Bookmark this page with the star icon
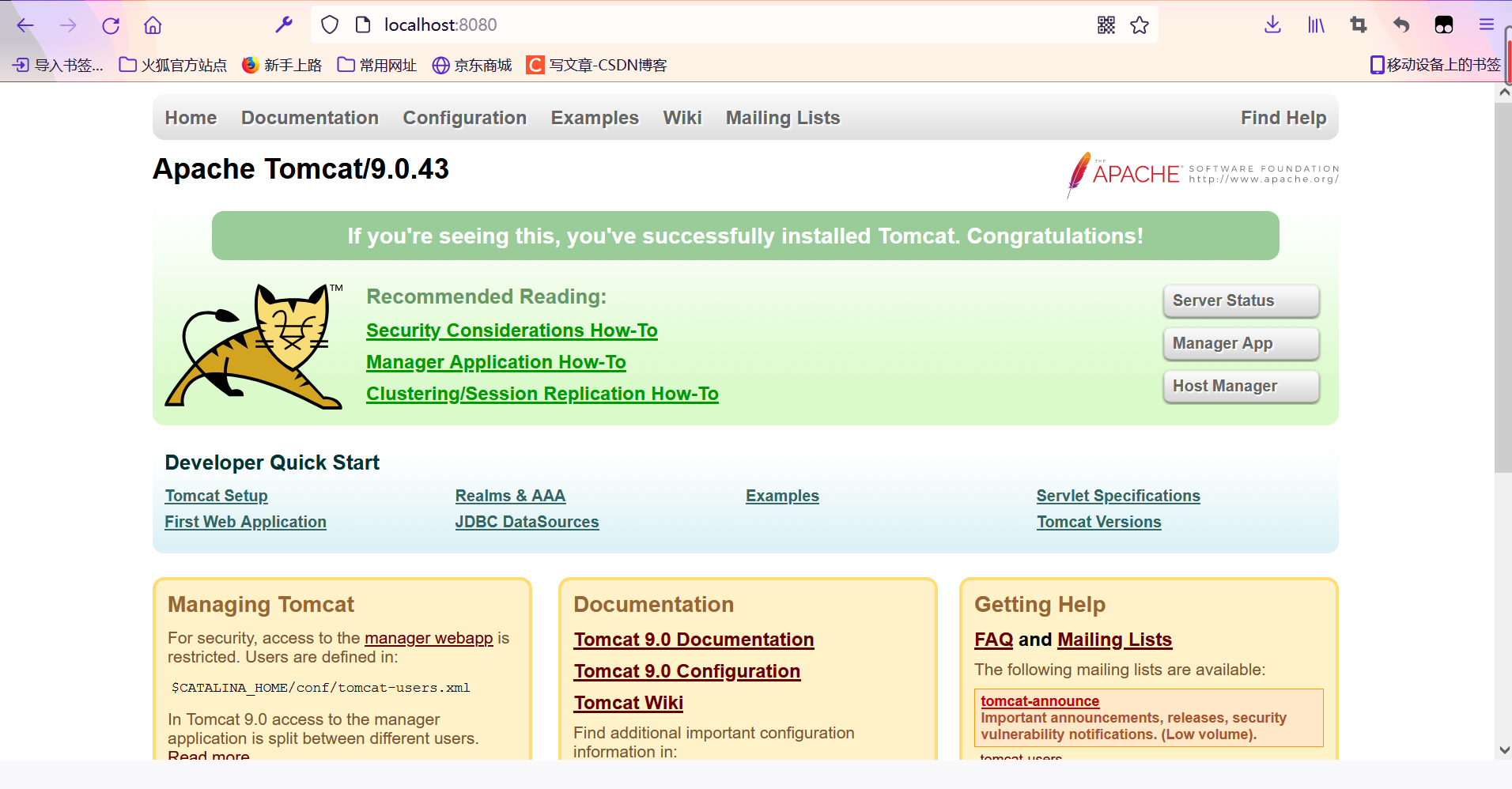 [1140, 25]
